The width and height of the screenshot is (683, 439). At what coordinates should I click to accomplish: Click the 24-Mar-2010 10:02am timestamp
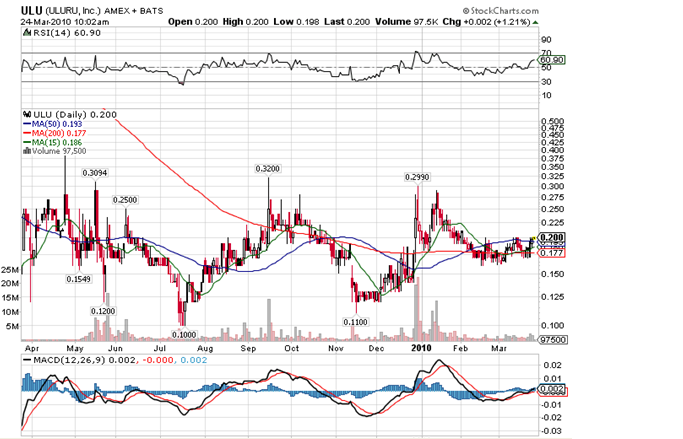64,22
